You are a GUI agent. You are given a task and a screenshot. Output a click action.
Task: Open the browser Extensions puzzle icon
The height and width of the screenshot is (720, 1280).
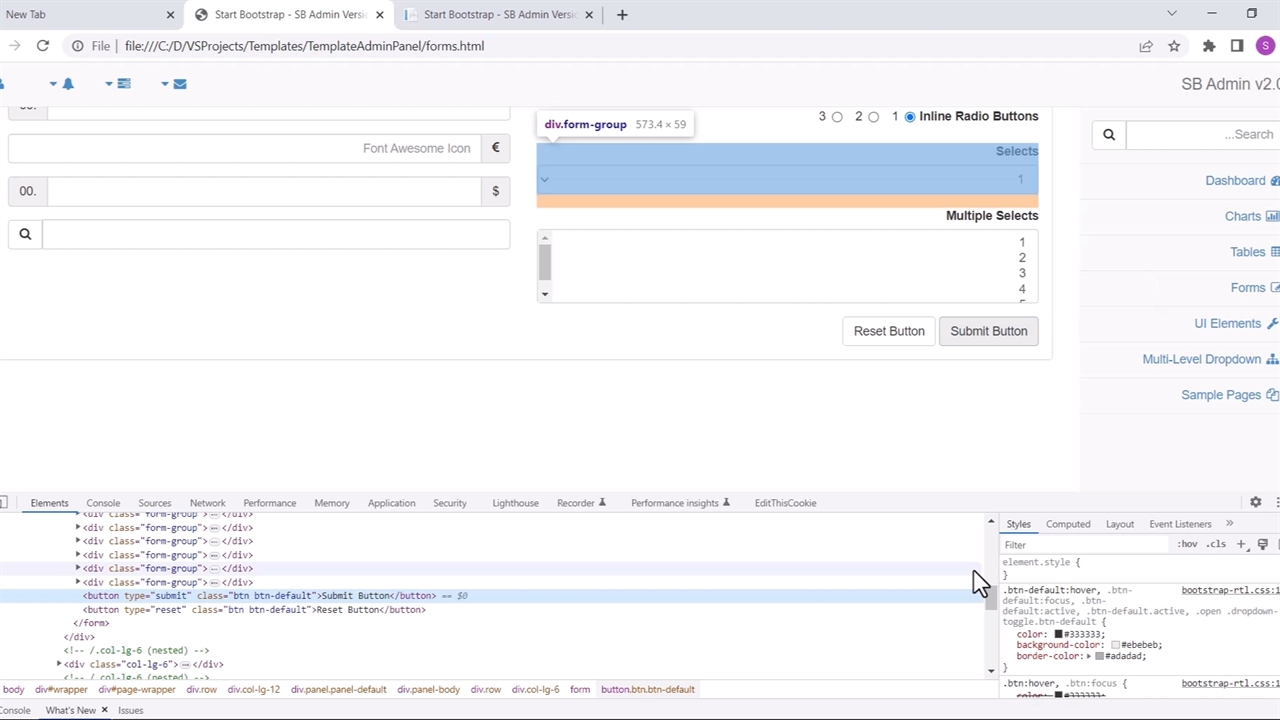click(x=1209, y=46)
